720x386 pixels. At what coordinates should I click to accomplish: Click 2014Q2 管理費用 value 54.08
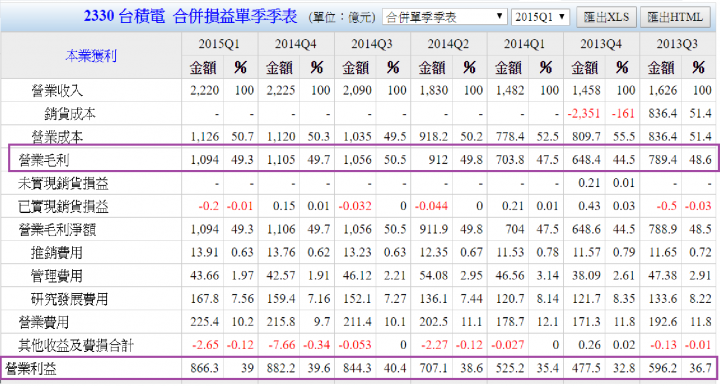click(x=433, y=276)
